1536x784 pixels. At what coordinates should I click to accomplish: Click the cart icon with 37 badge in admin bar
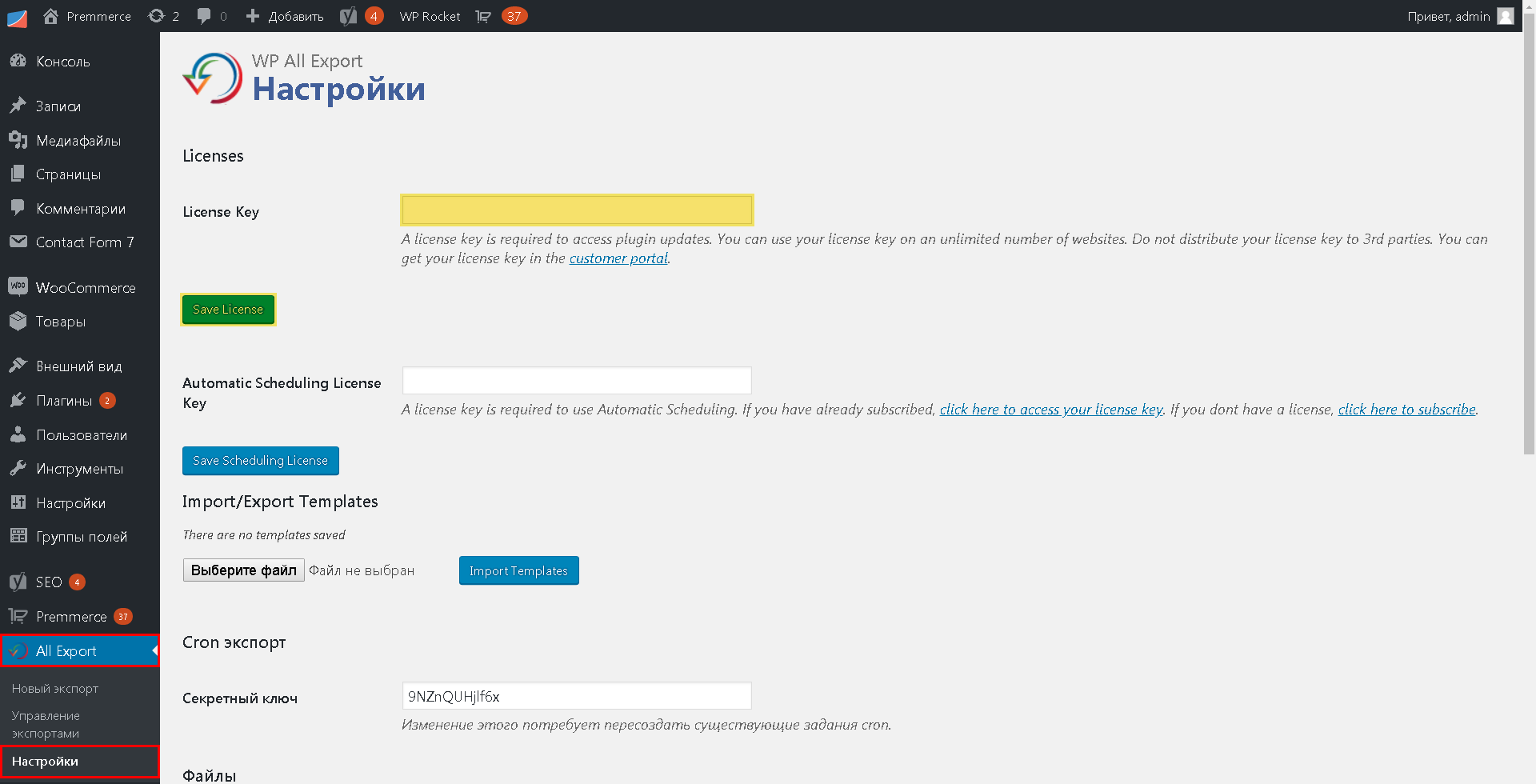pos(483,16)
